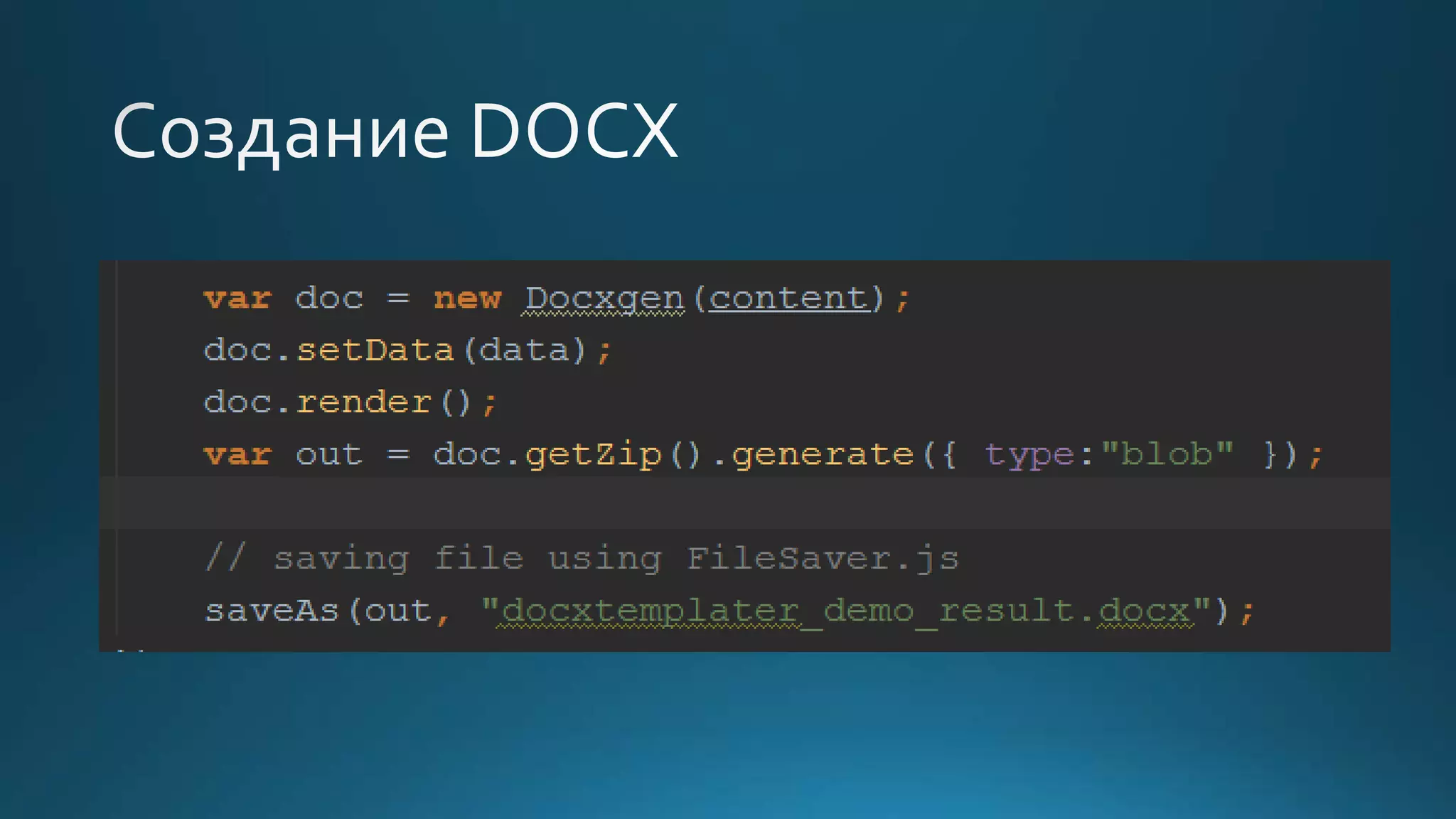Click the "out" variable declaration
The width and height of the screenshot is (1456, 819).
click(329, 455)
